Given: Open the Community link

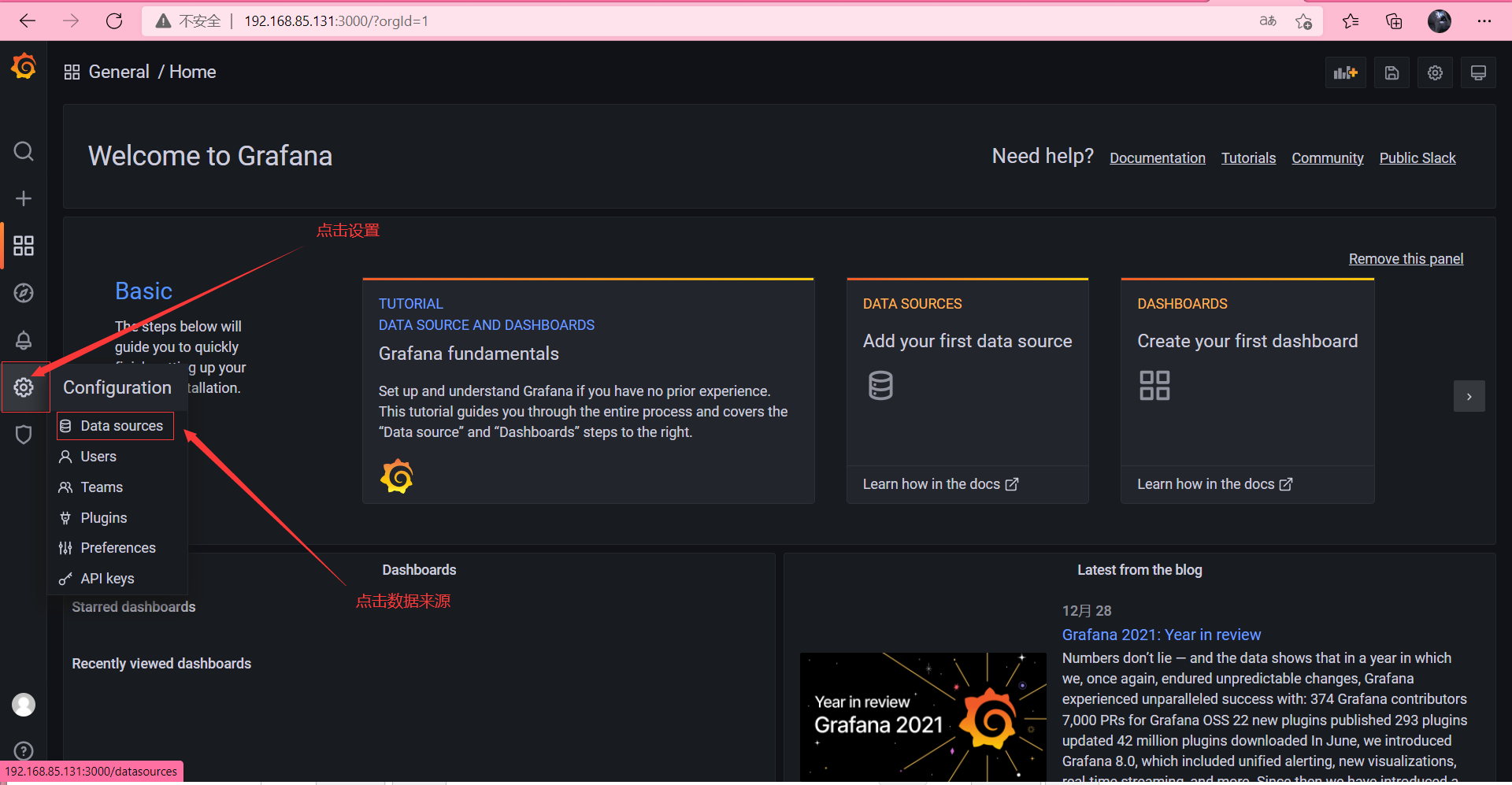Looking at the screenshot, I should (1327, 158).
